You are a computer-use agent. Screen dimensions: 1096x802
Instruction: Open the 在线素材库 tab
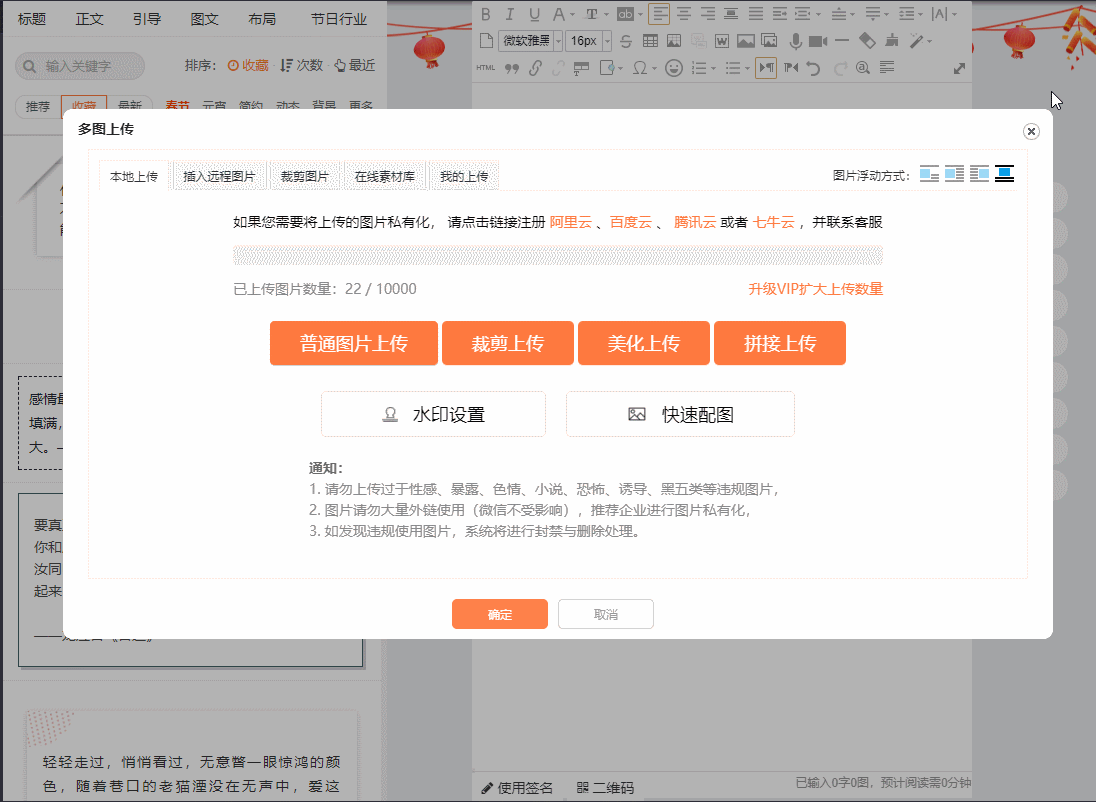[384, 176]
